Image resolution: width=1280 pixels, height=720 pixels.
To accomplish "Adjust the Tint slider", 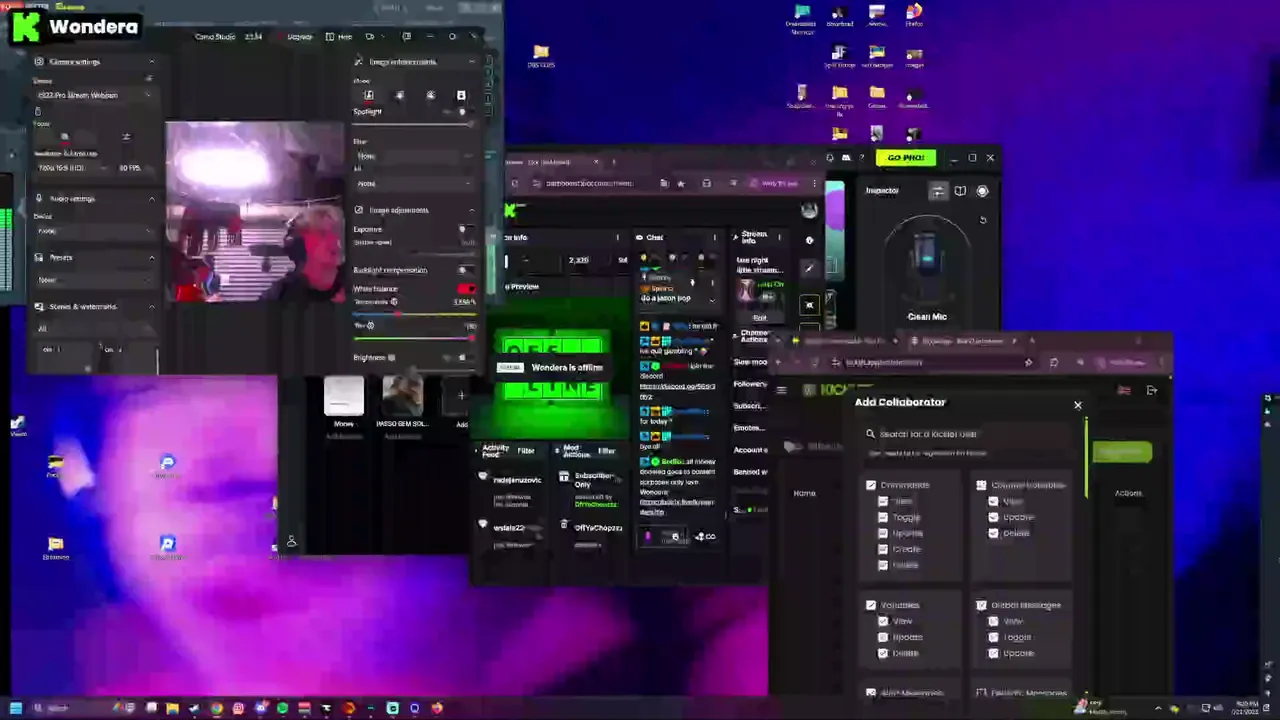I will pyautogui.click(x=414, y=338).
